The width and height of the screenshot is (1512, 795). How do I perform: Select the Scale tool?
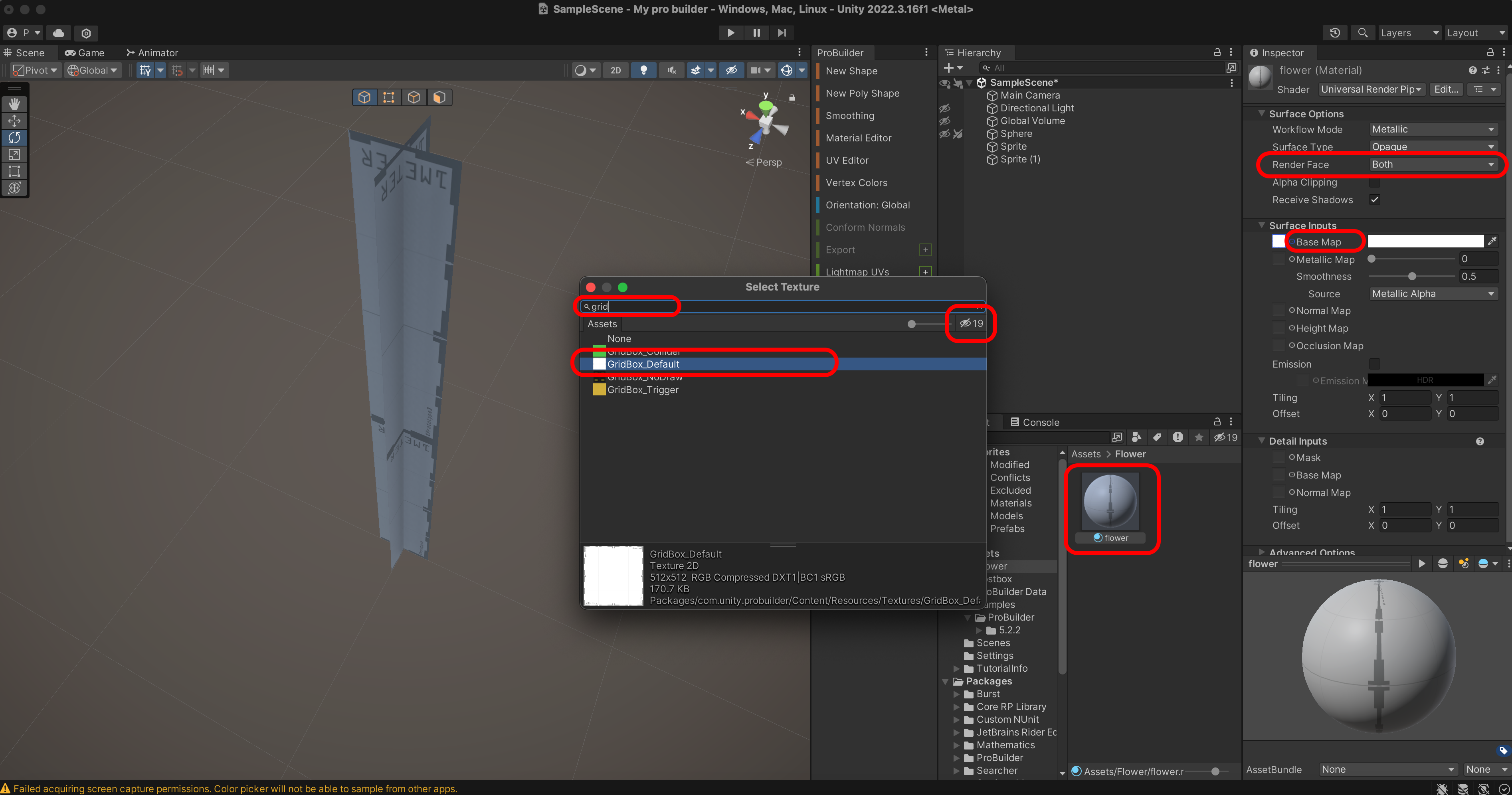[14, 154]
